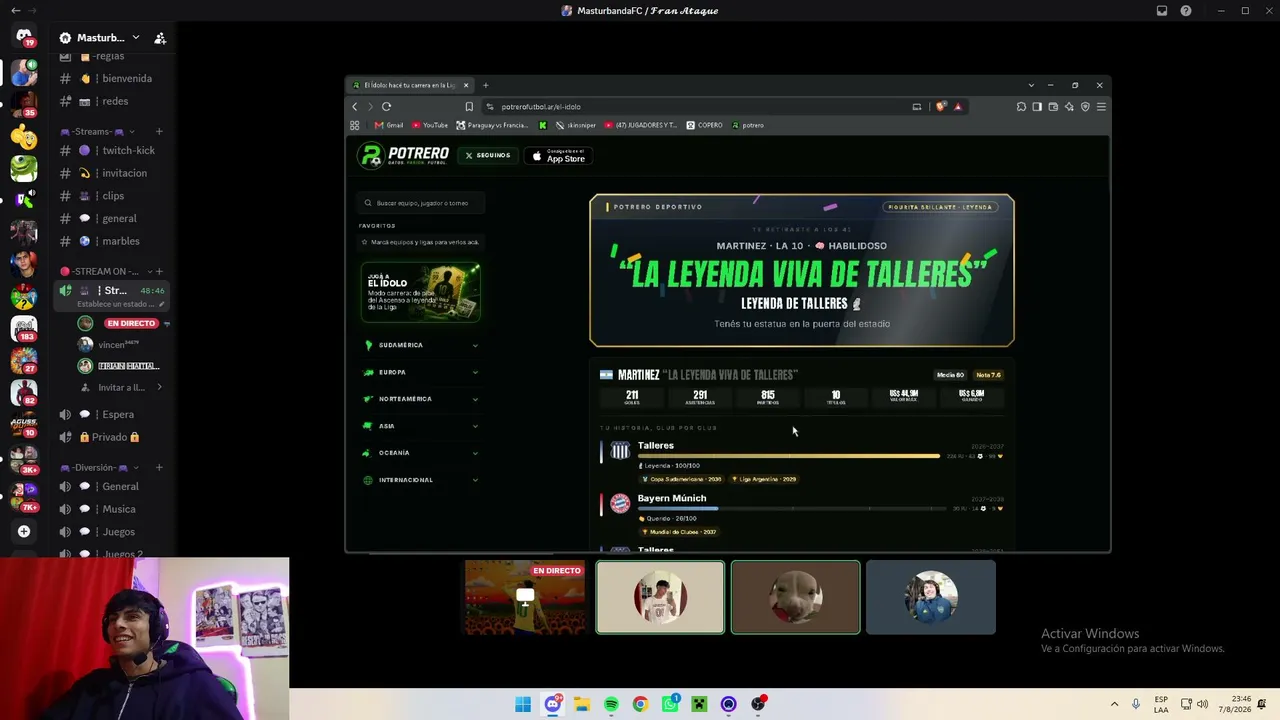This screenshot has width=1280, height=720.
Task: Show hidden system tray icons
Action: [x=1114, y=704]
